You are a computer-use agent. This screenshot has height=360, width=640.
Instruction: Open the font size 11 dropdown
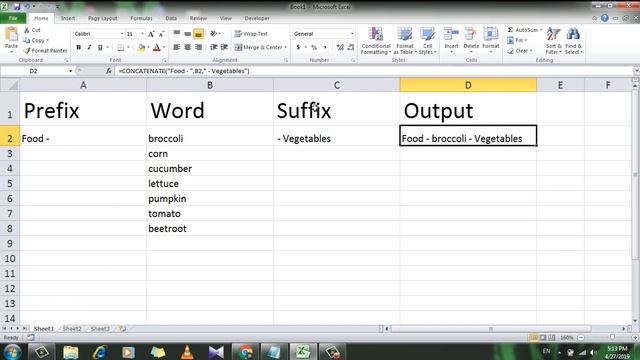click(142, 34)
